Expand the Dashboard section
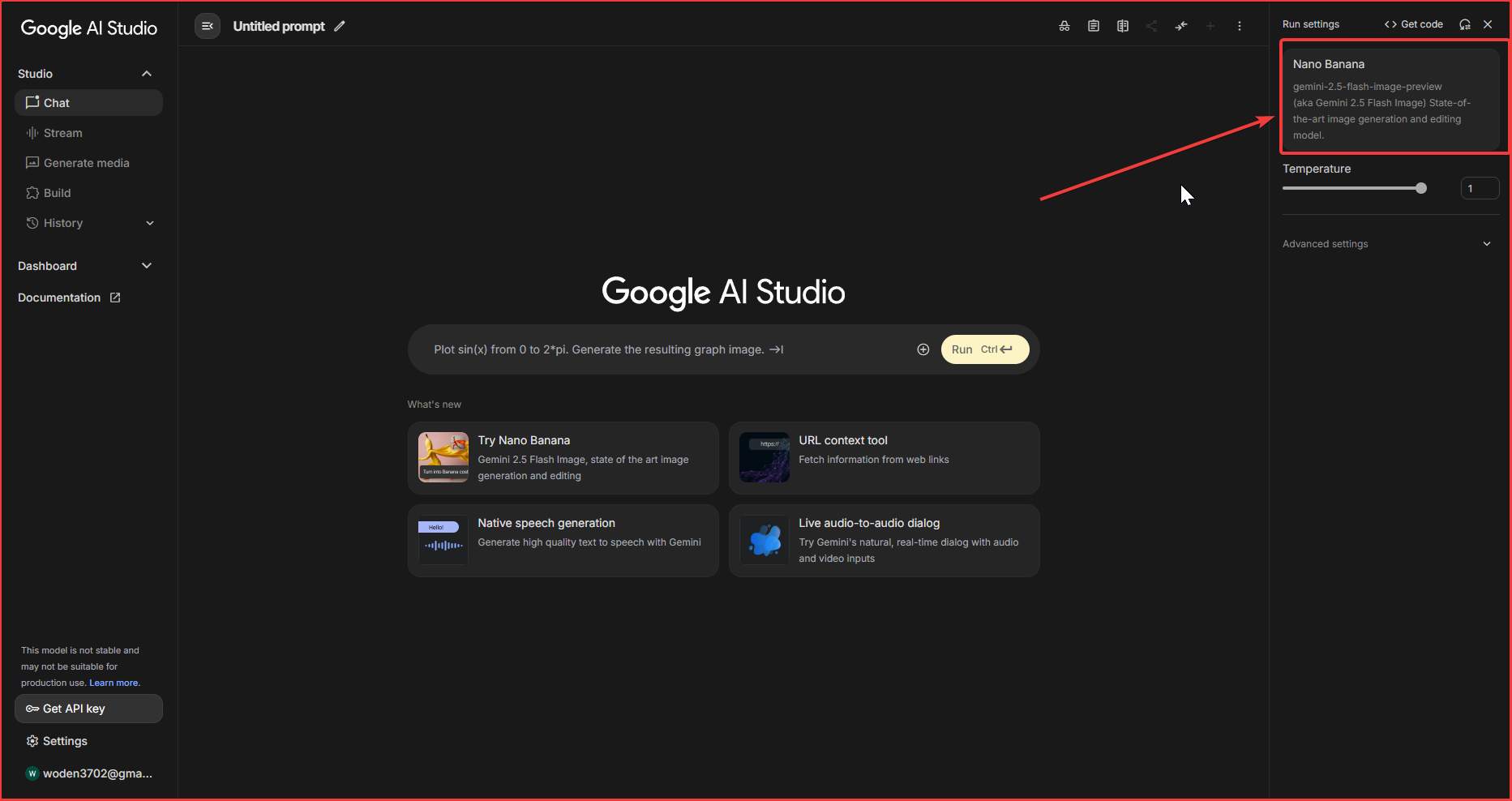Image resolution: width=1512 pixels, height=801 pixels. click(x=147, y=266)
